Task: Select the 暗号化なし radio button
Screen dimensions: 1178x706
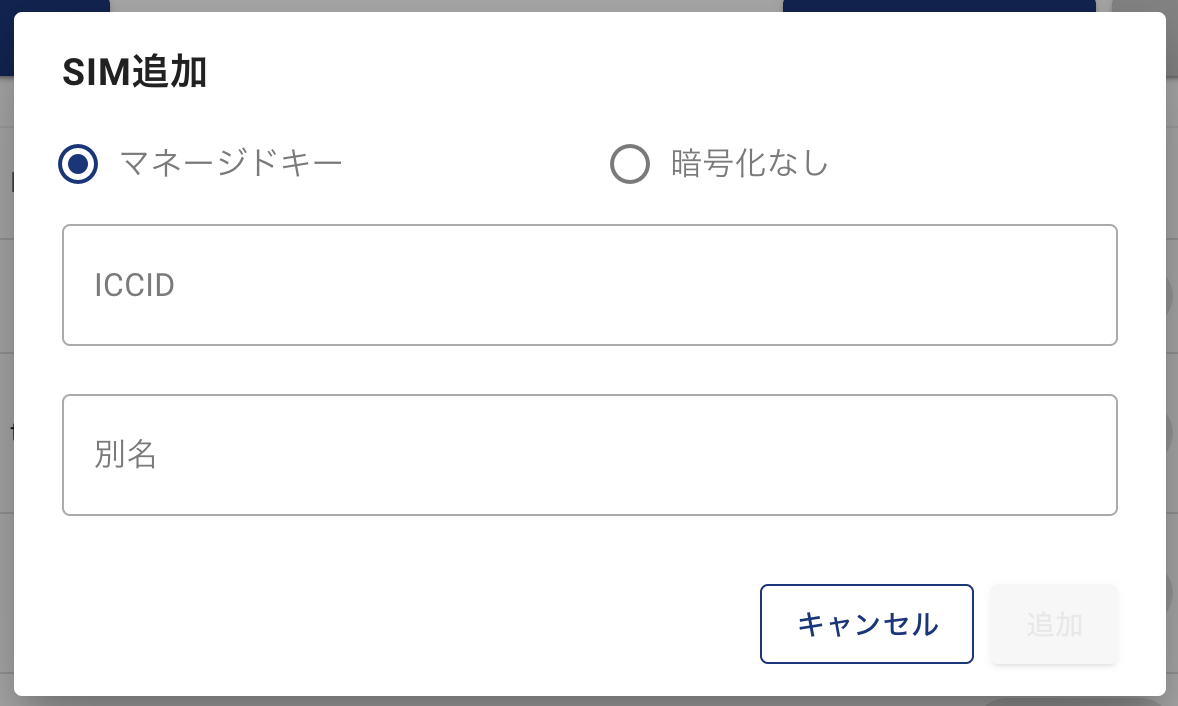Action: click(x=630, y=164)
